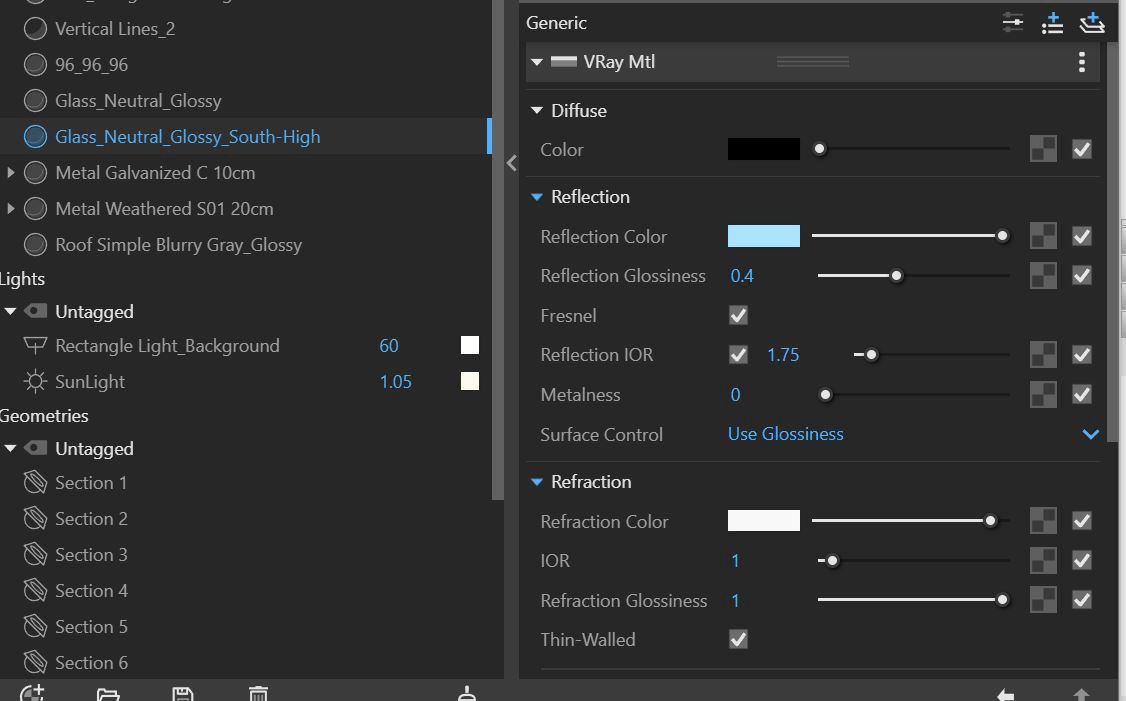Click the tag icon beside Lights Untagged
1126x701 pixels.
click(x=35, y=311)
